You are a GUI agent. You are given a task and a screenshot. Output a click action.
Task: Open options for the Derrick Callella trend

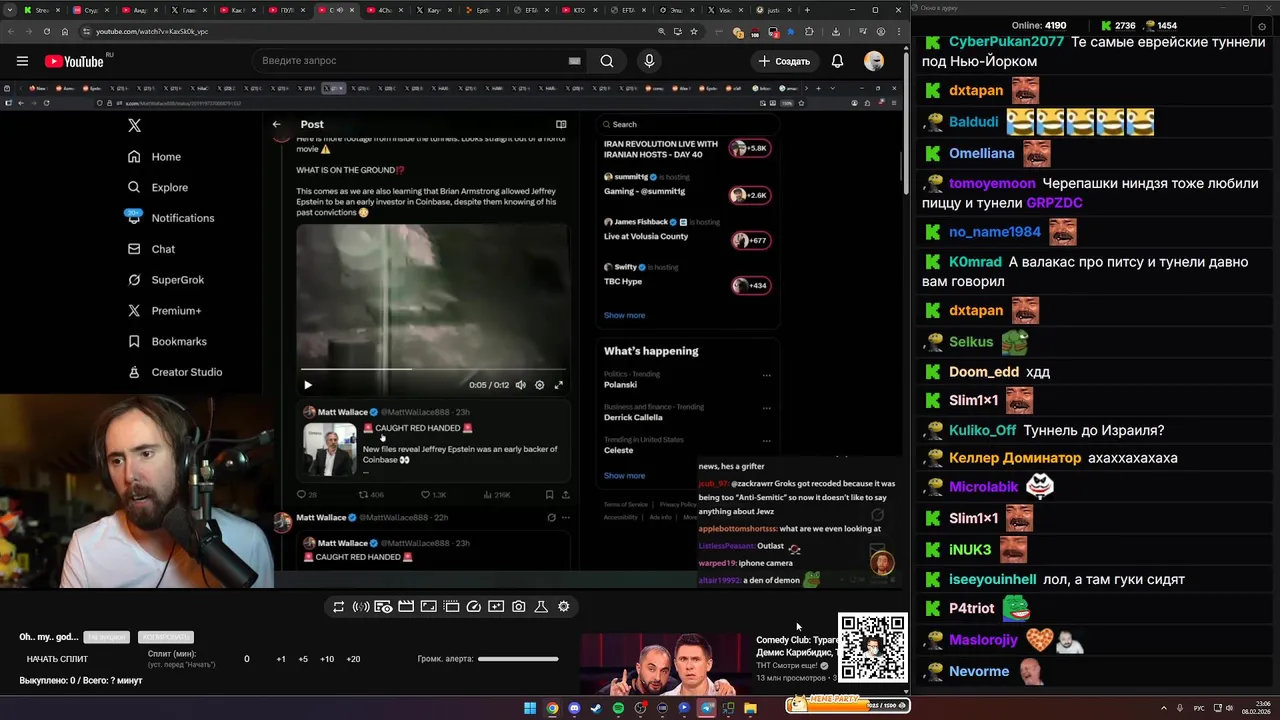coord(767,408)
